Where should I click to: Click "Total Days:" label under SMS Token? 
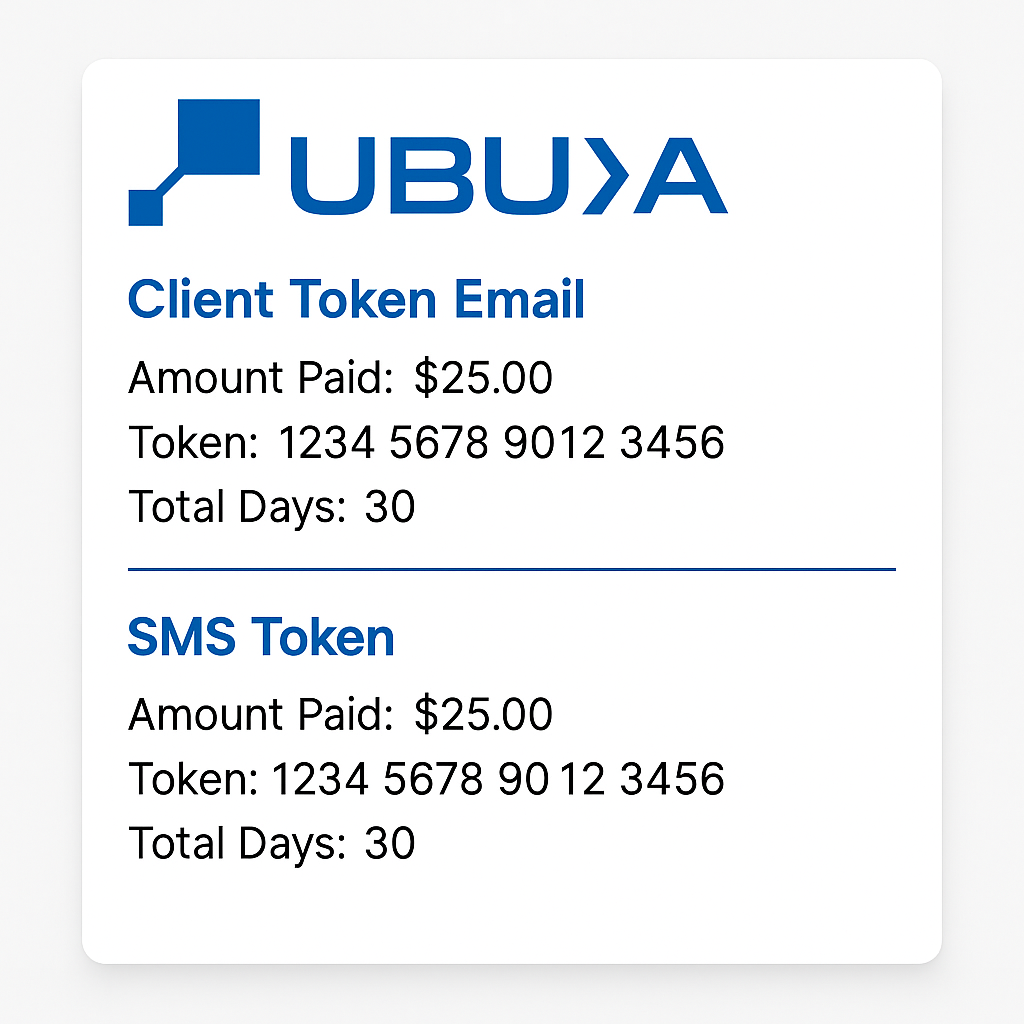tap(237, 843)
